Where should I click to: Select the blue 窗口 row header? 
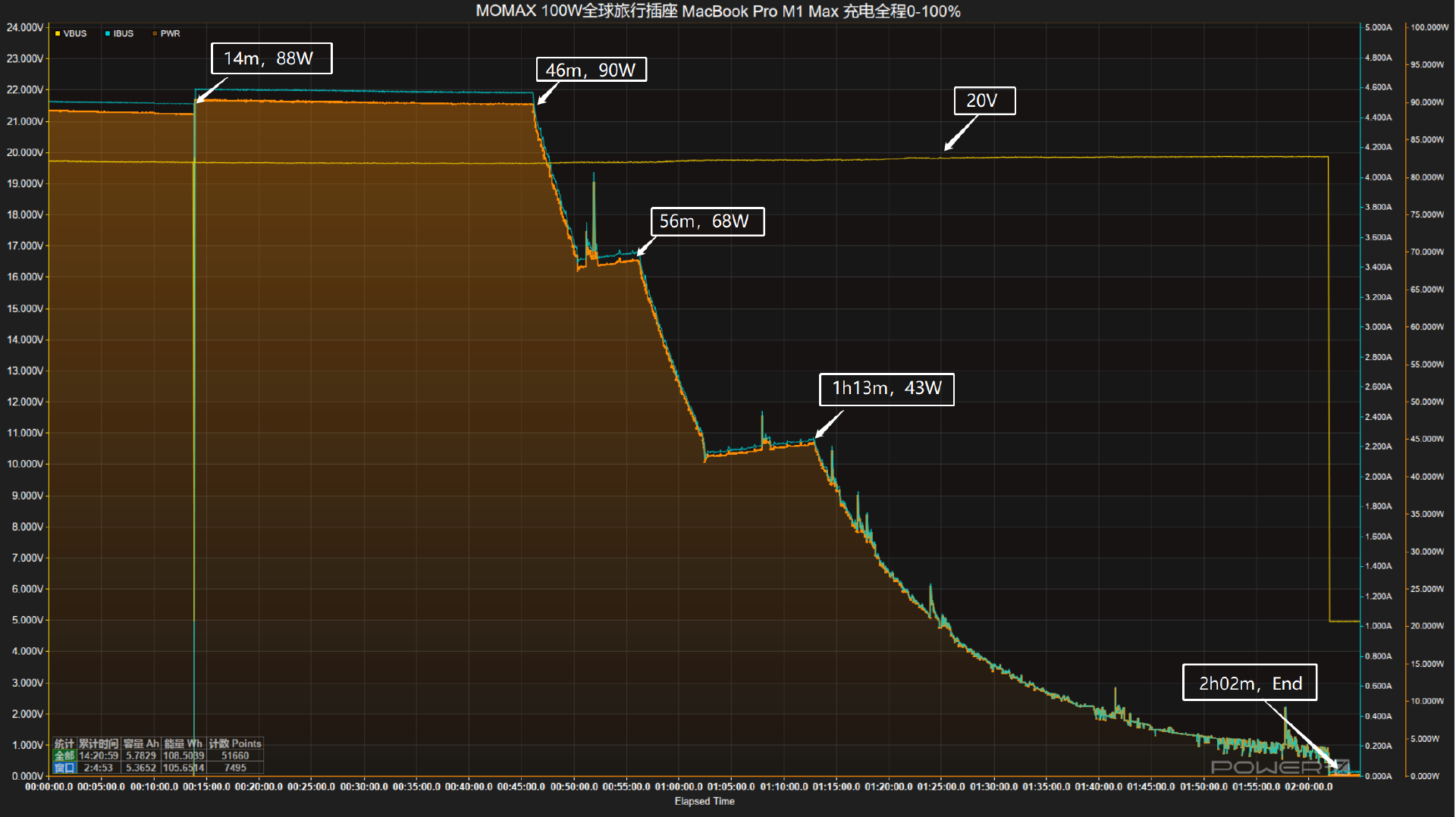point(64,768)
